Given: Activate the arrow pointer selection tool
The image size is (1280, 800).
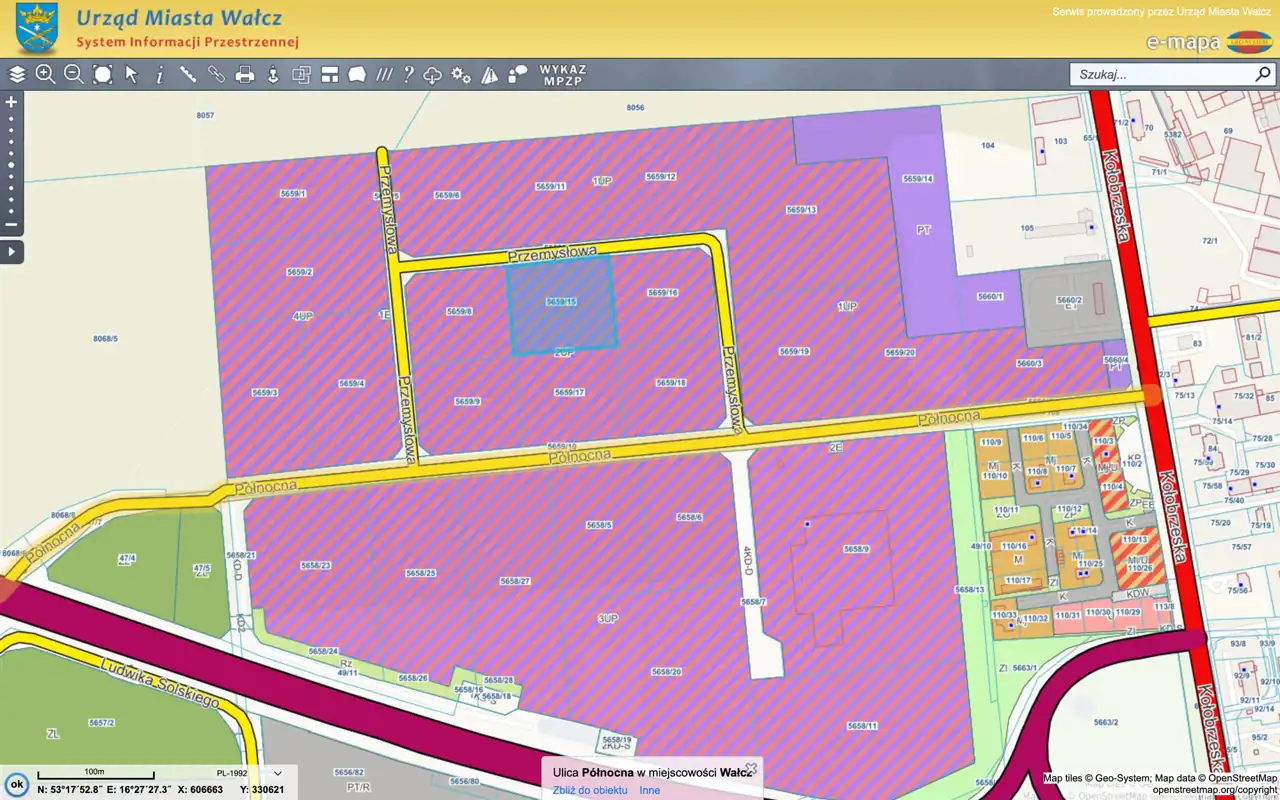Looking at the screenshot, I should [x=131, y=74].
